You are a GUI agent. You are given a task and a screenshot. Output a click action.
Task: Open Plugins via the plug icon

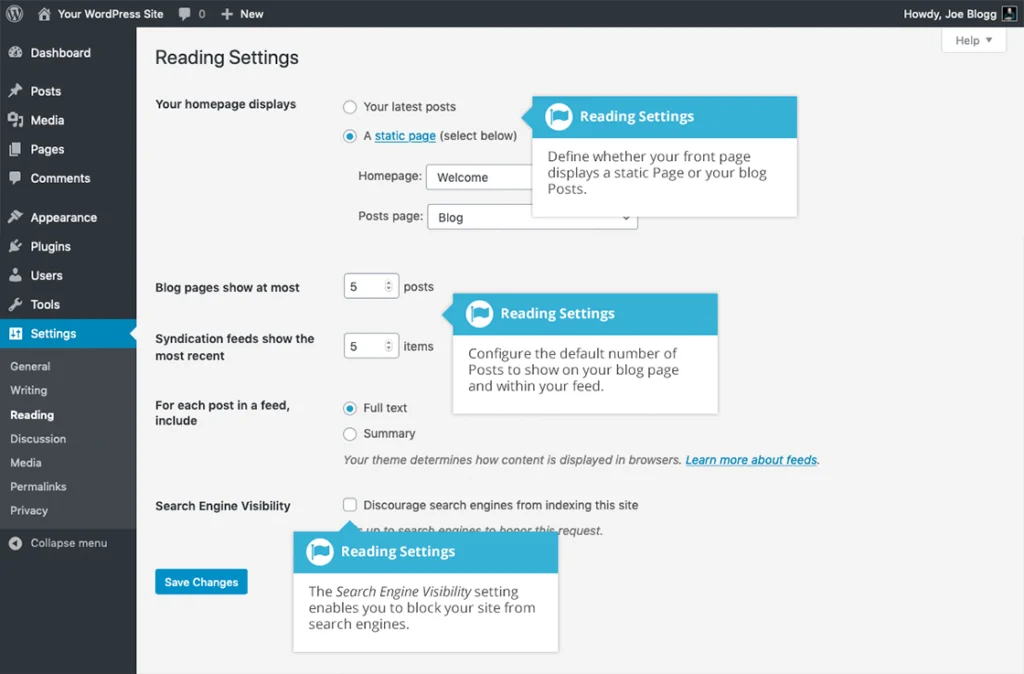click(15, 246)
